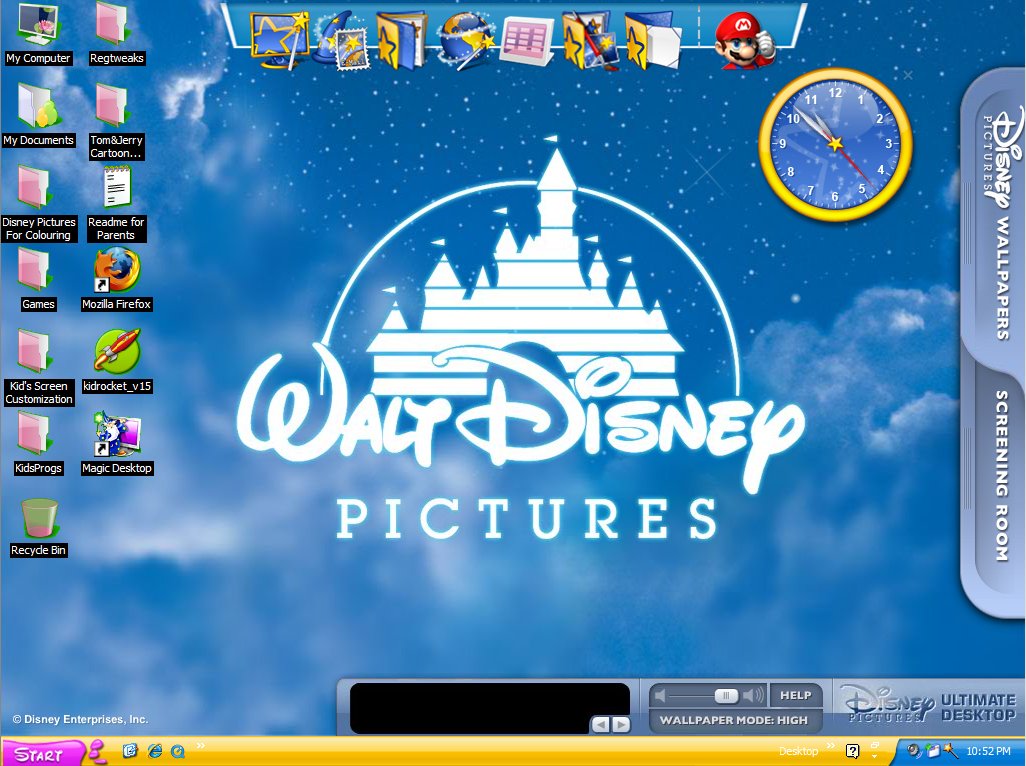Open the KidsProgs folder
Image resolution: width=1026 pixels, height=766 pixels.
pyautogui.click(x=38, y=443)
